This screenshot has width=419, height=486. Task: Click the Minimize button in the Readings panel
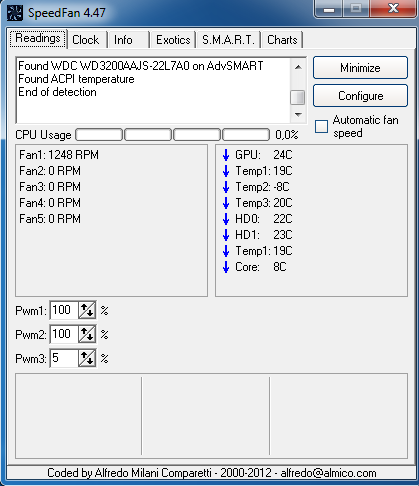pos(360,68)
